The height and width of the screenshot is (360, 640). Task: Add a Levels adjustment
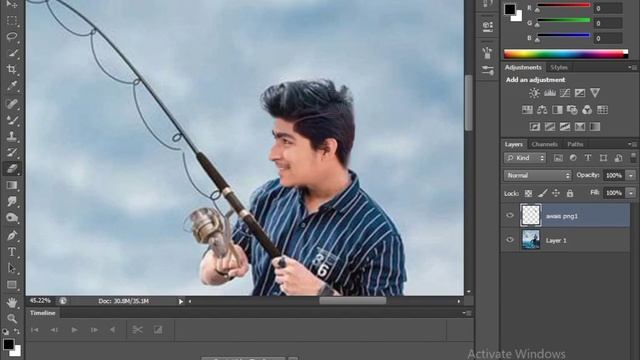point(550,93)
